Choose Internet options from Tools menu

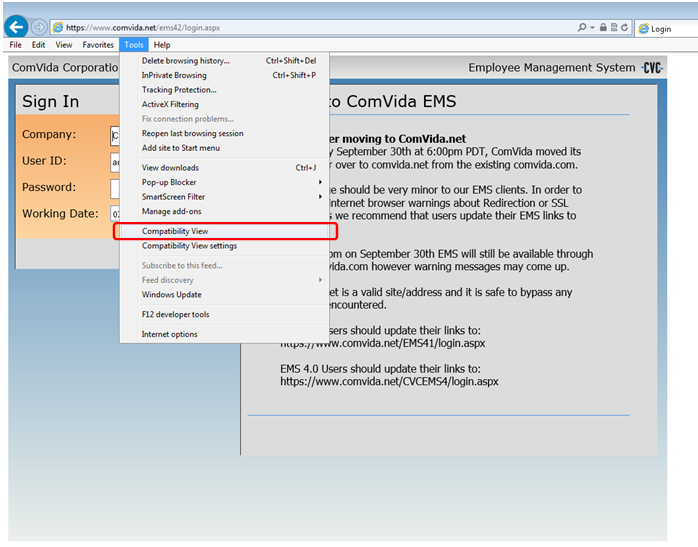pyautogui.click(x=170, y=334)
